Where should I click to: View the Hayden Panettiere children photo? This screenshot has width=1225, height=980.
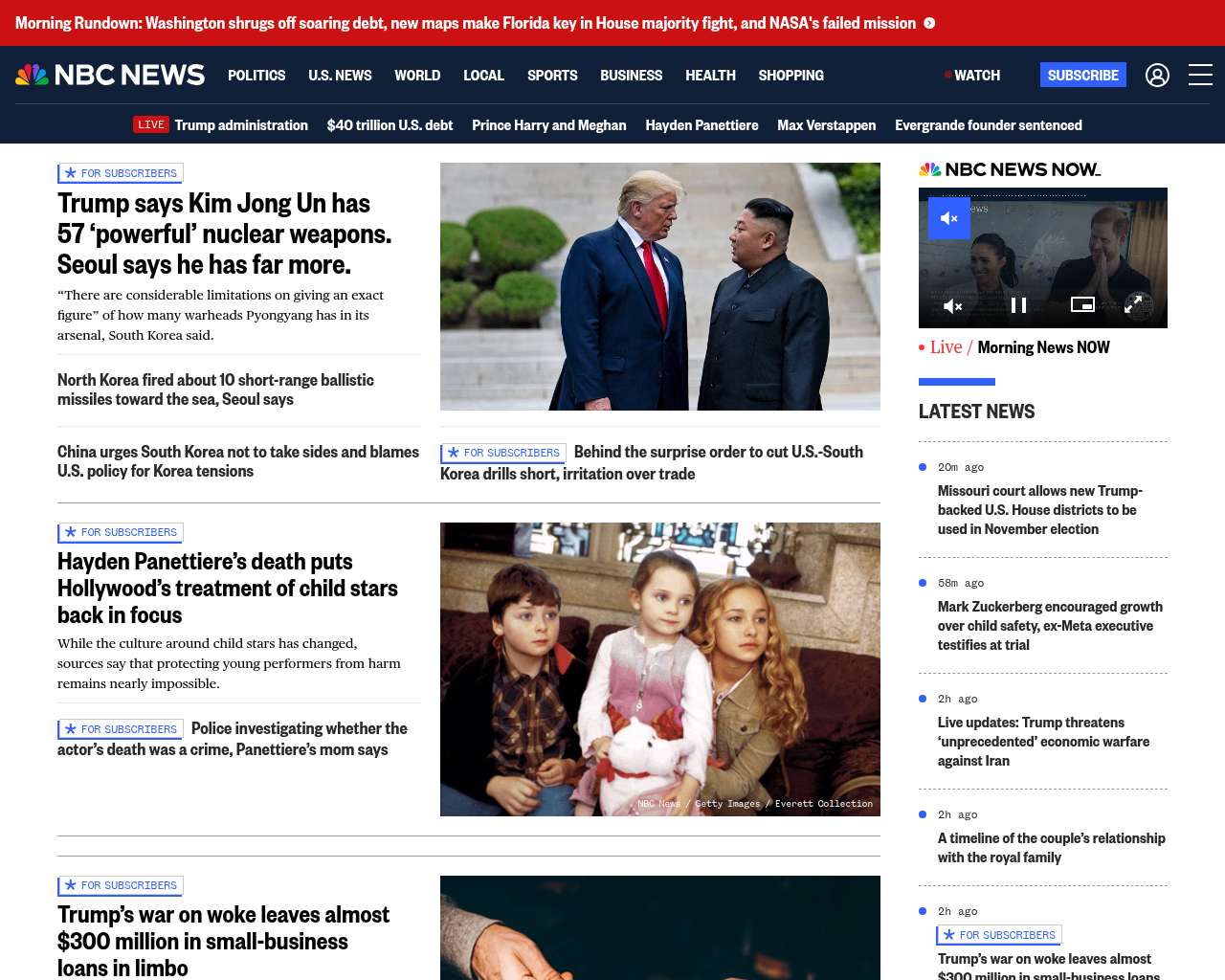pos(660,669)
